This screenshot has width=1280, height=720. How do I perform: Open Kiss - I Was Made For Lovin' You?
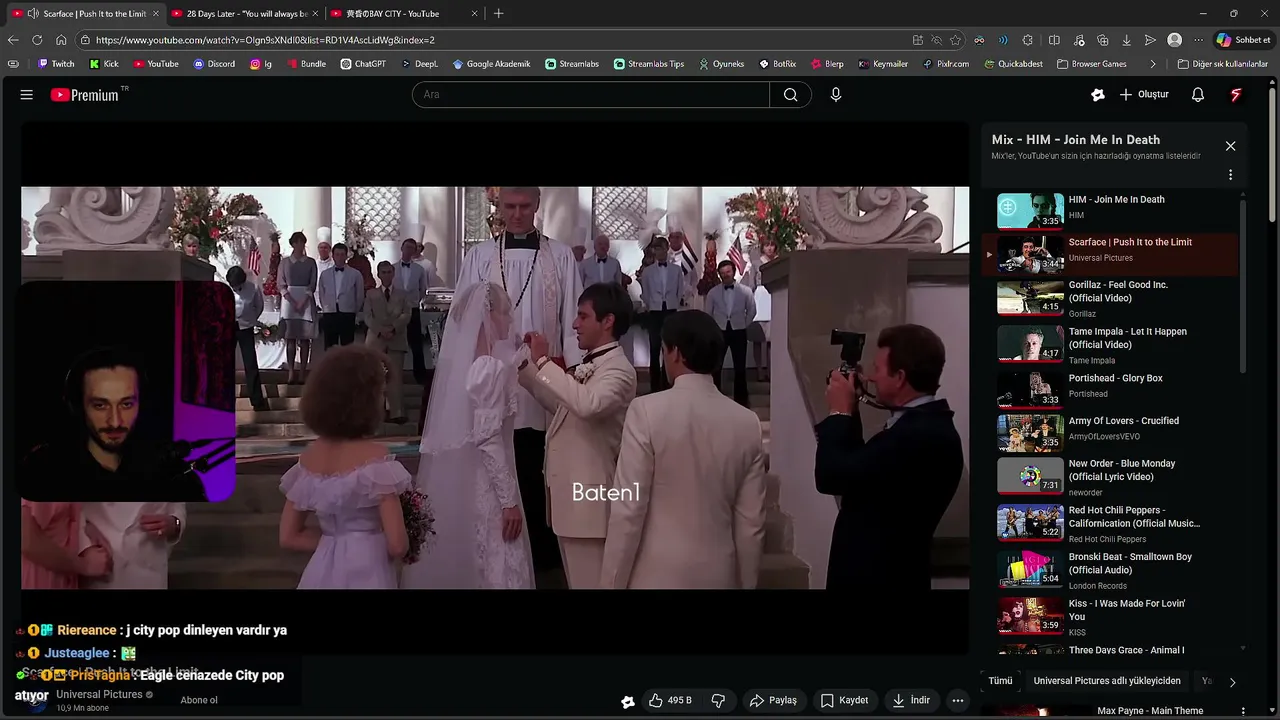point(1110,616)
